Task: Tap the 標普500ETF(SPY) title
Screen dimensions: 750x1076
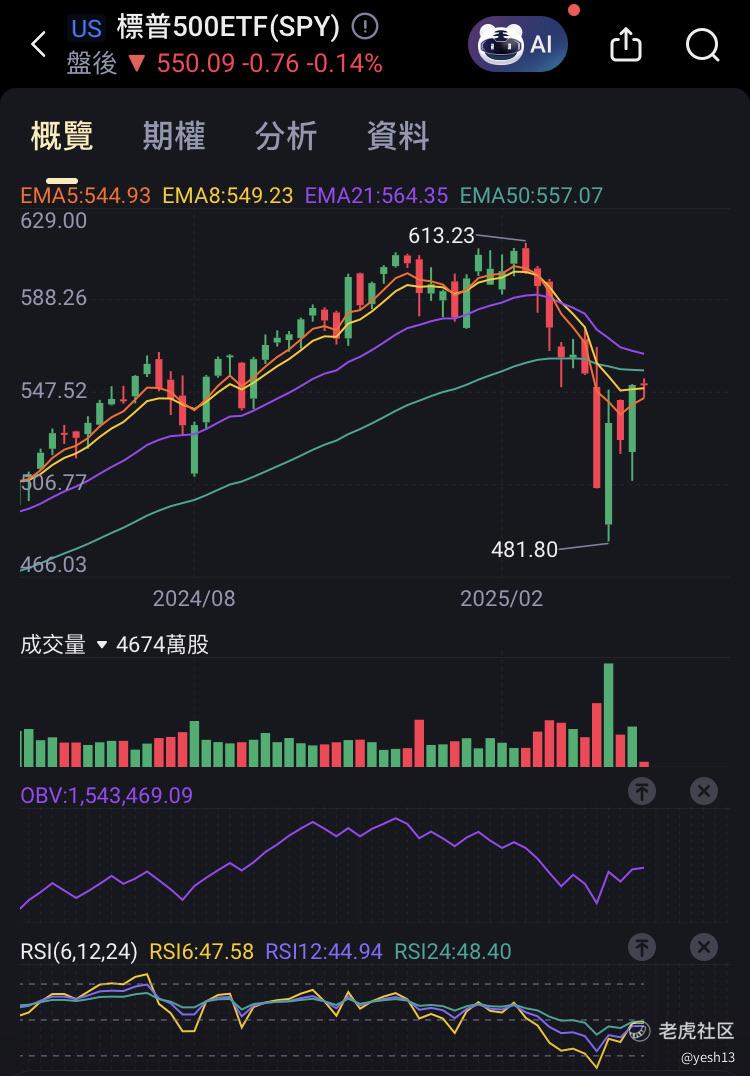Action: pyautogui.click(x=228, y=27)
